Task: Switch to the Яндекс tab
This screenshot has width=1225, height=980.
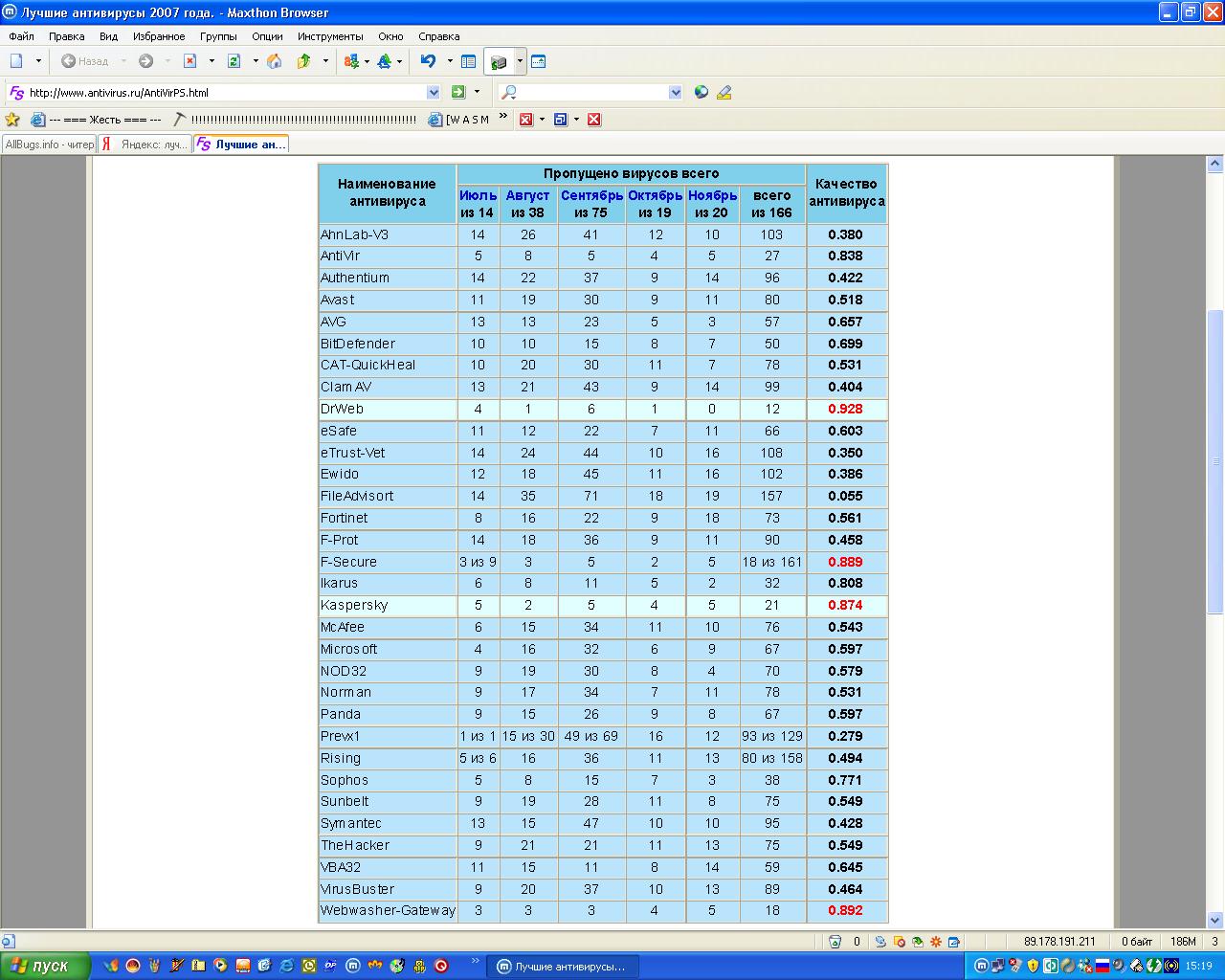Action: [145, 145]
